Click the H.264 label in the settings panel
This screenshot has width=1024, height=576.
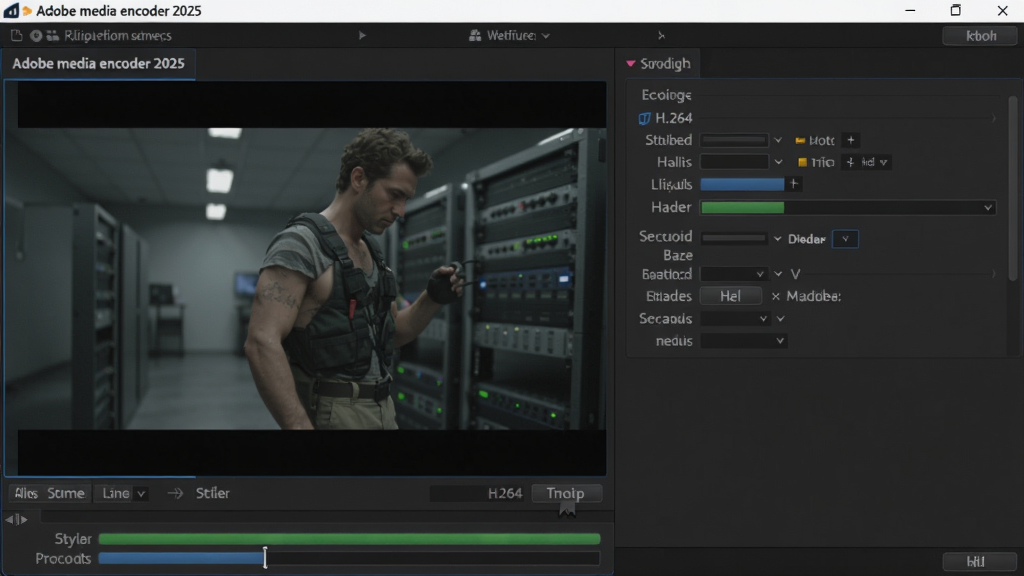[x=673, y=118]
